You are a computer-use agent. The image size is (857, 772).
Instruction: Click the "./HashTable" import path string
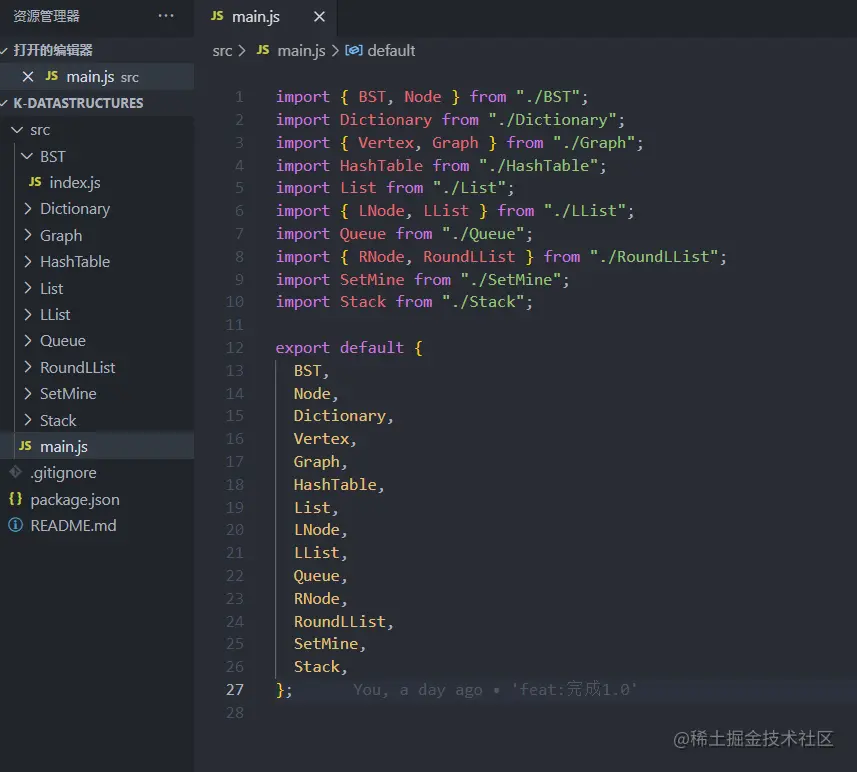click(x=538, y=166)
